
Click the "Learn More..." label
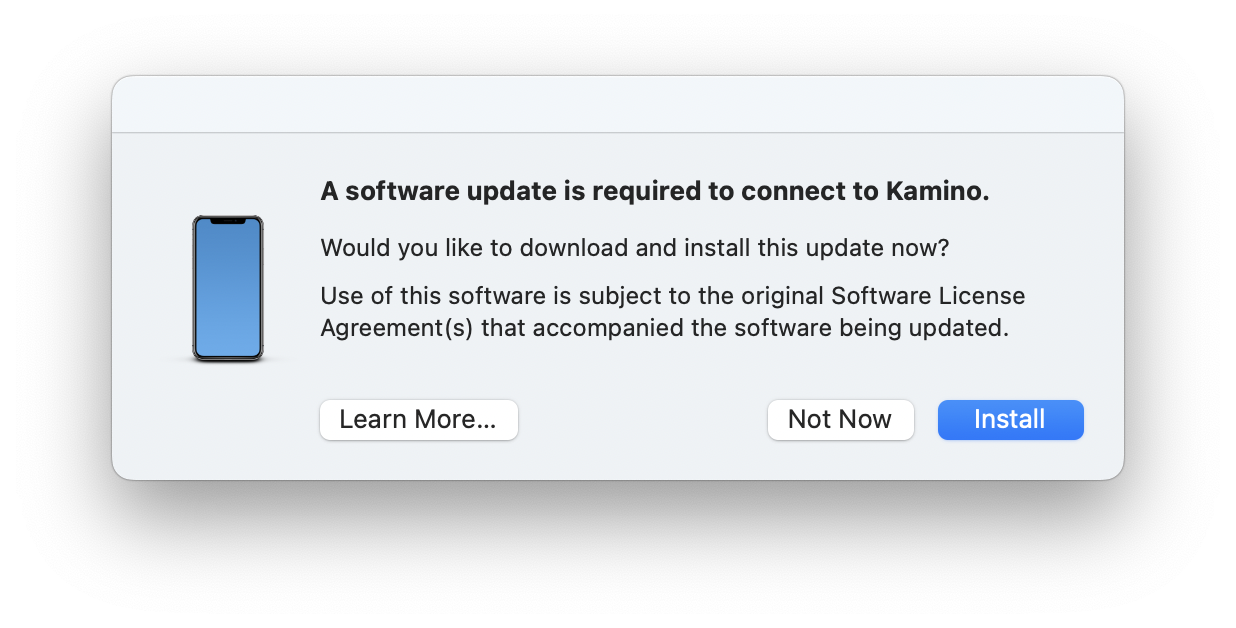(x=418, y=419)
